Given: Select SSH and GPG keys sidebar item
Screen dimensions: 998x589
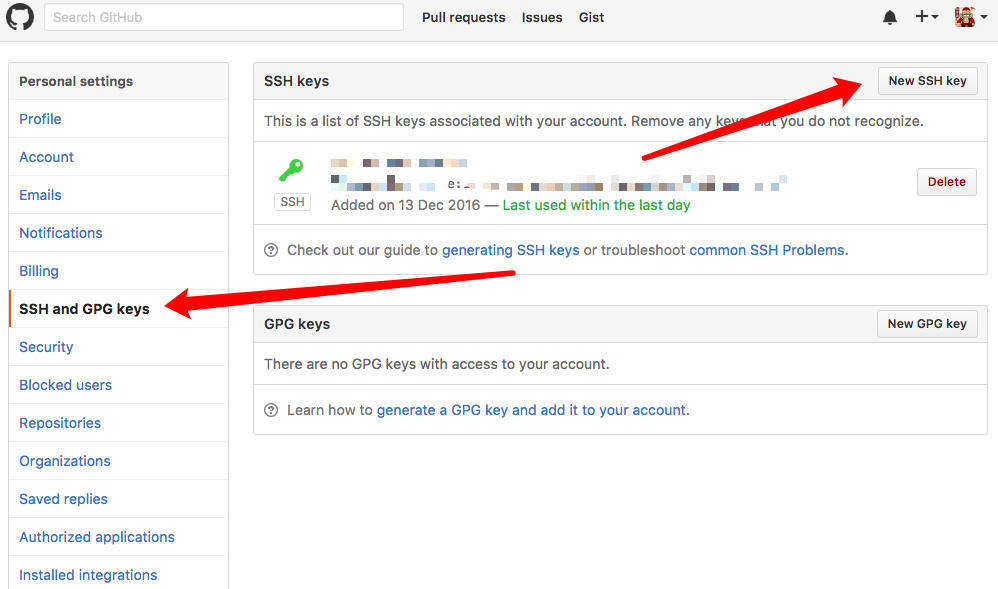Looking at the screenshot, I should [x=118, y=309].
